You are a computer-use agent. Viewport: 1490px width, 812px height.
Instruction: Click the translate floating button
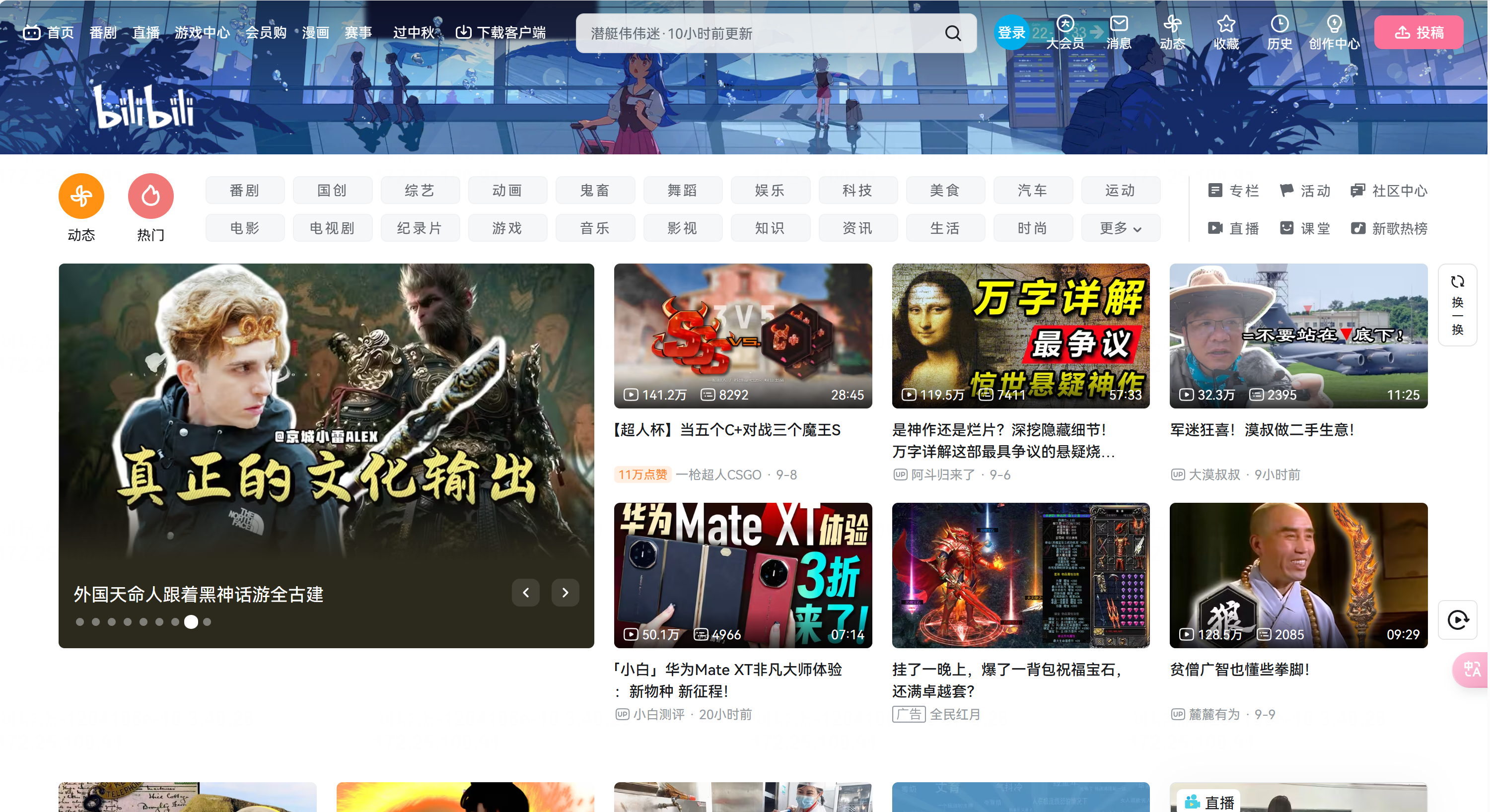pyautogui.click(x=1472, y=670)
